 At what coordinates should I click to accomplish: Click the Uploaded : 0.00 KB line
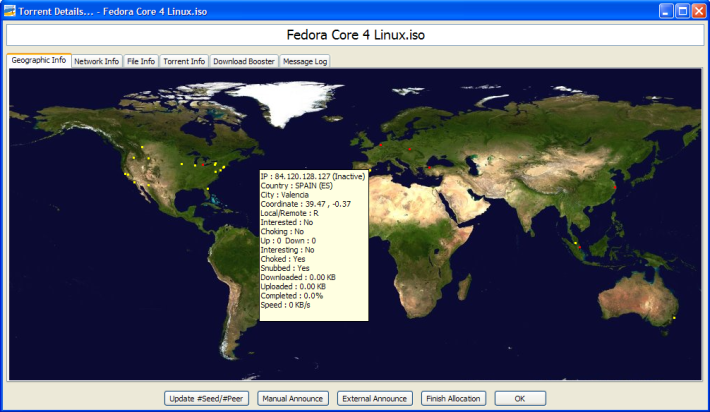coord(293,287)
